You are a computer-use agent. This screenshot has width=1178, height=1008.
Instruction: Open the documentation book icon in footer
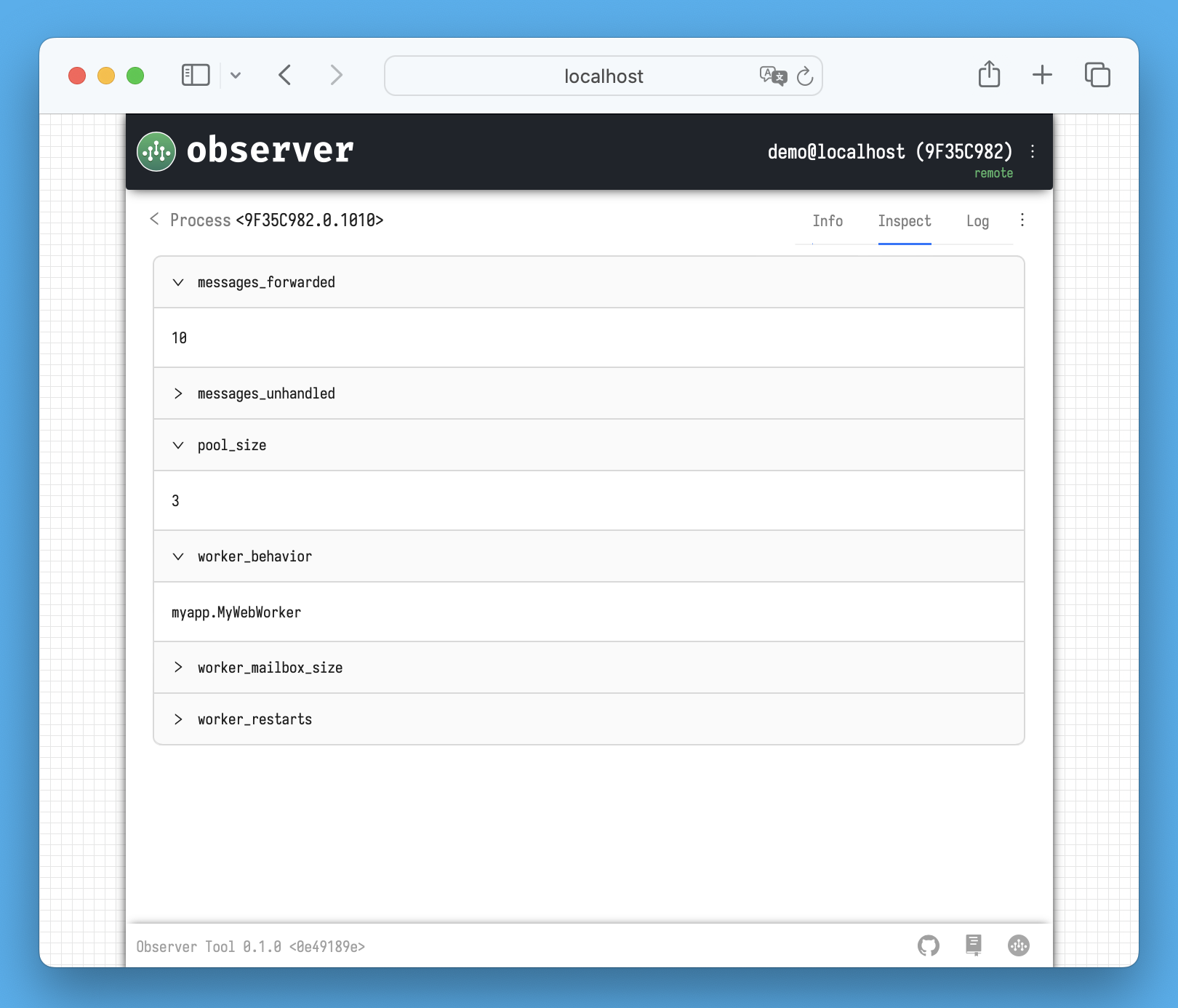[x=973, y=945]
